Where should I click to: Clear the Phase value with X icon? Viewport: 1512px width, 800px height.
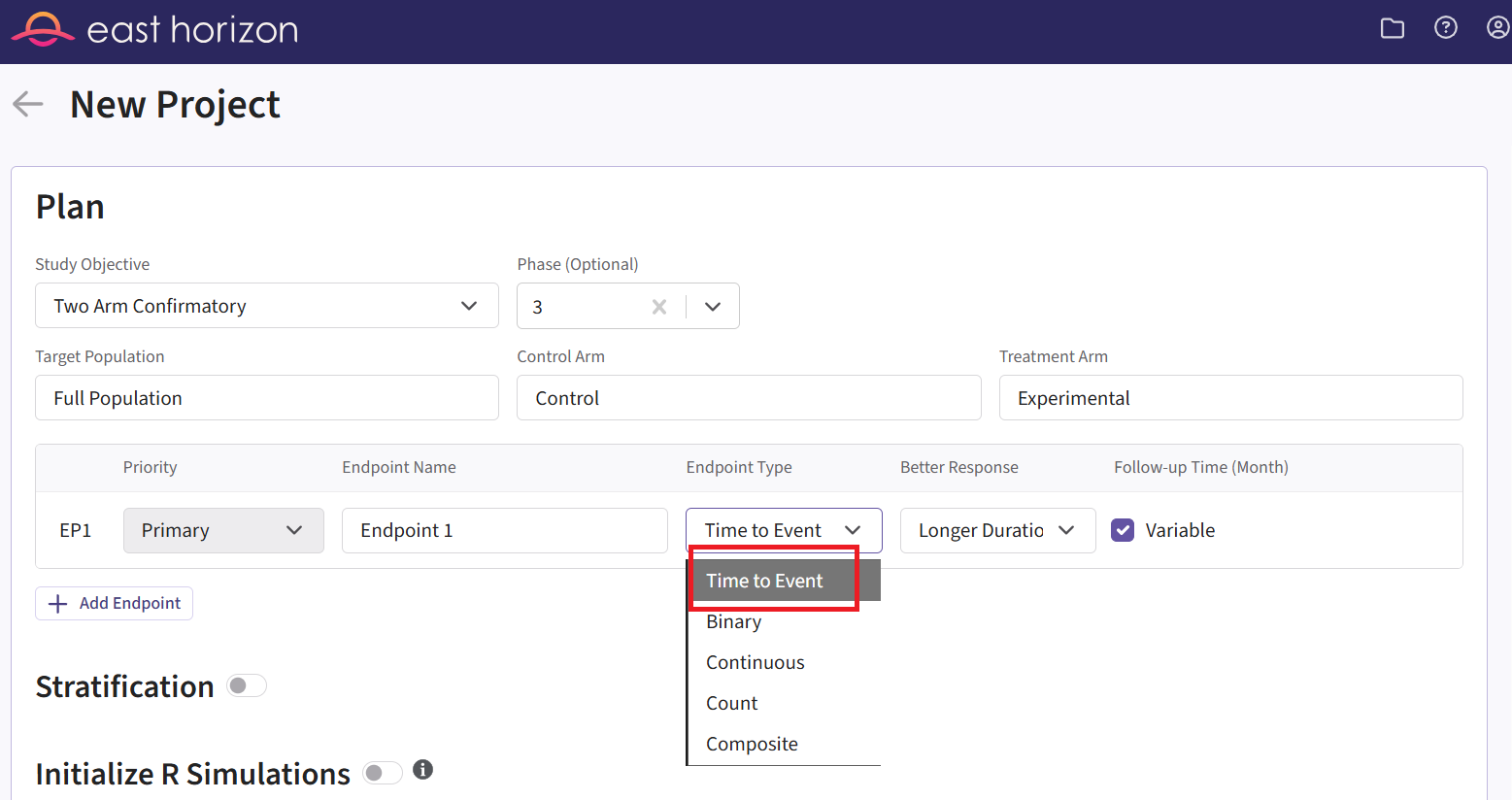coord(658,307)
